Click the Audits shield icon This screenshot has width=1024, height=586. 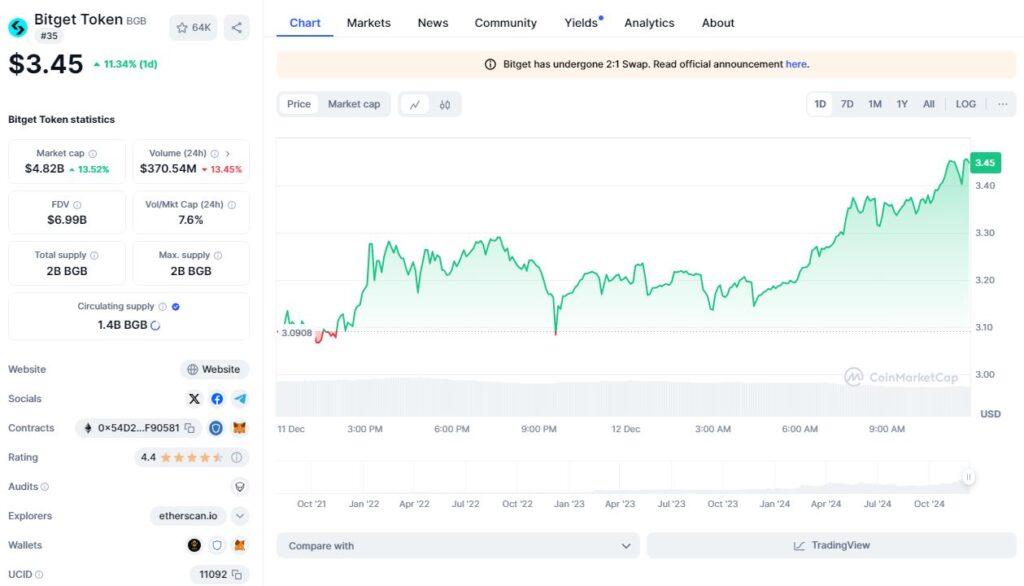pos(240,487)
